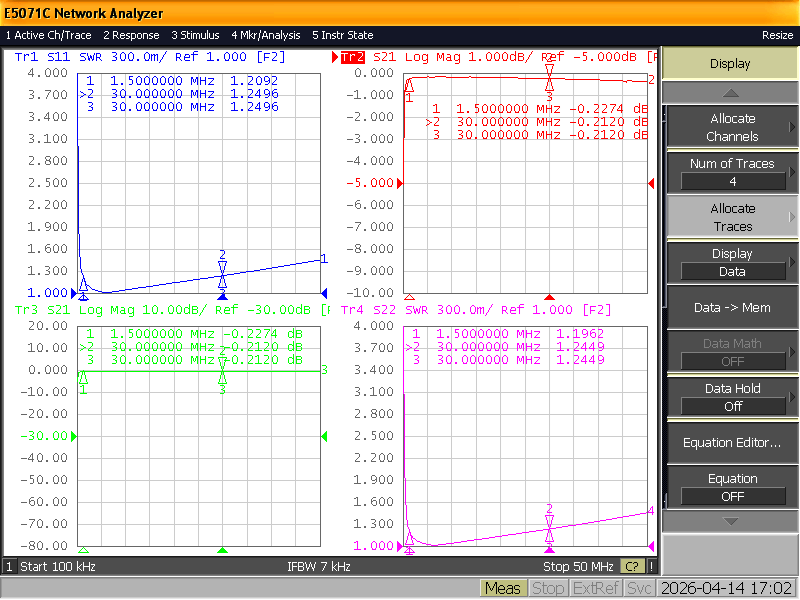This screenshot has width=800, height=600.
Task: Select the Tr1 S11 SWR trace title
Action: coord(150,57)
